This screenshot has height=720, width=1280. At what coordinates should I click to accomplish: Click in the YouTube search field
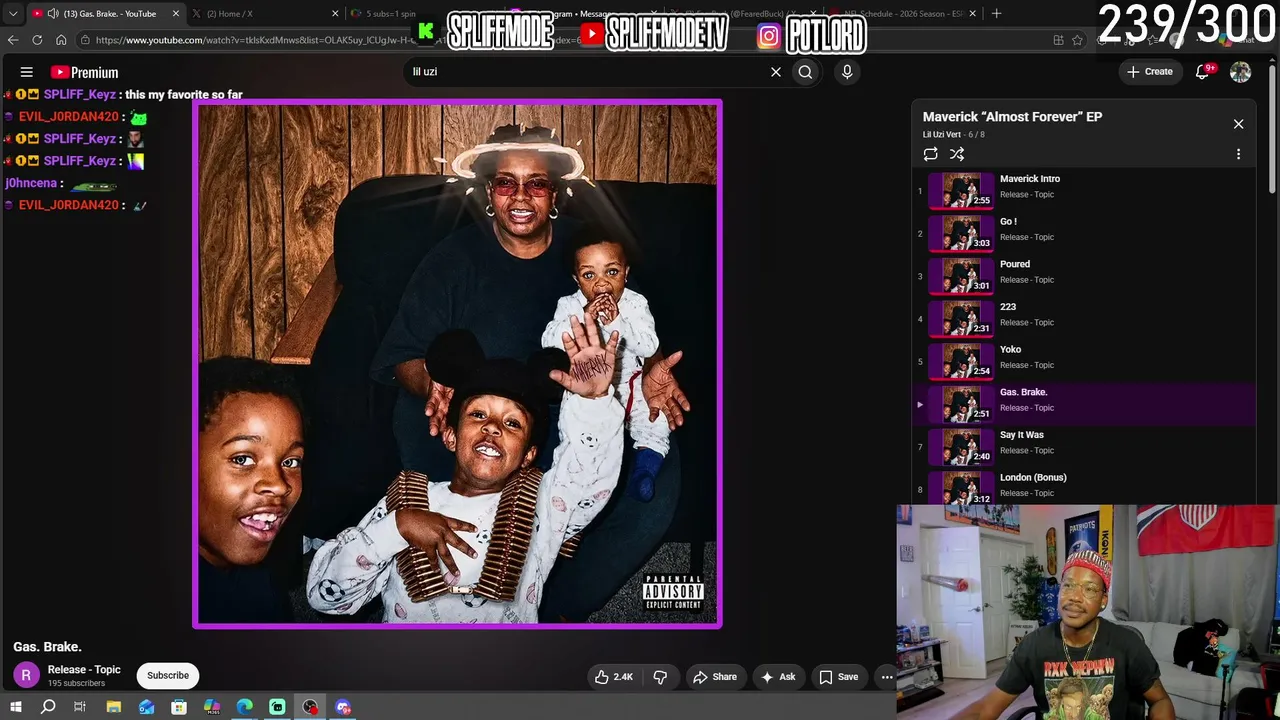588,72
